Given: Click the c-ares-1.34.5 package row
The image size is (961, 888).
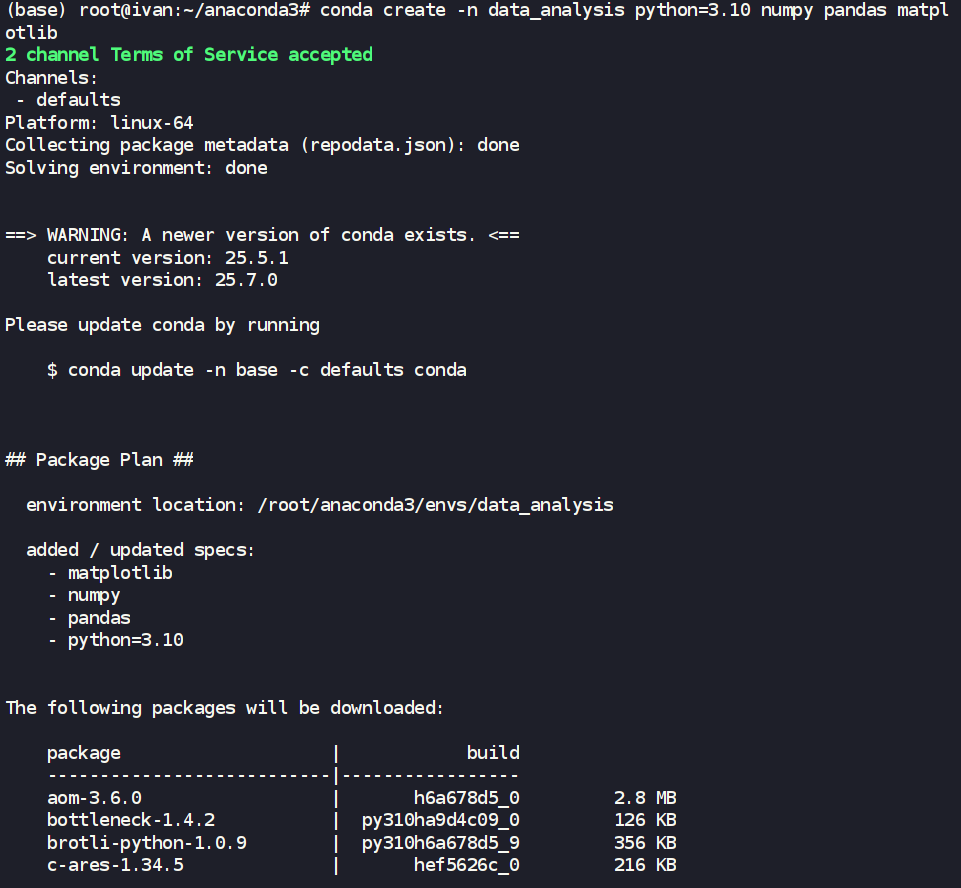Looking at the screenshot, I should point(115,865).
